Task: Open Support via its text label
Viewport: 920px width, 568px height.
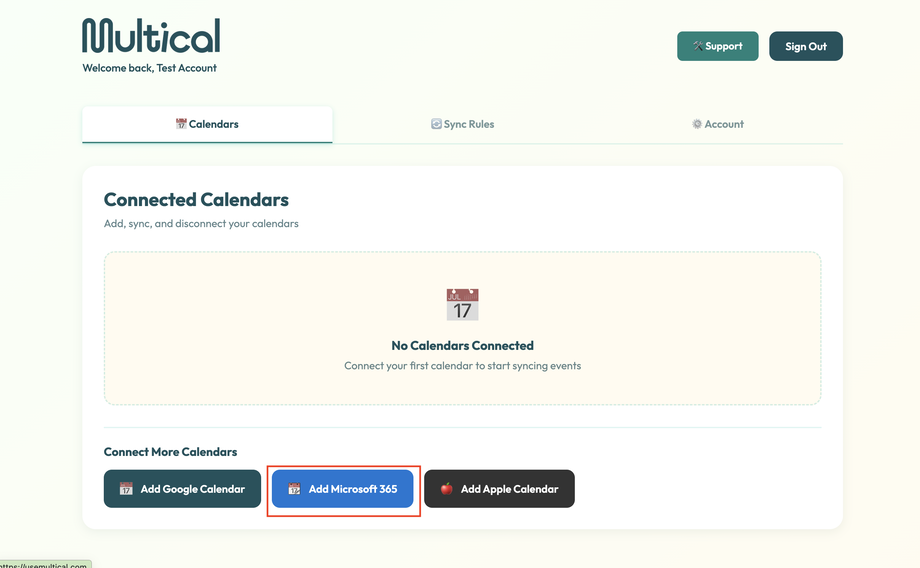Action: click(724, 46)
